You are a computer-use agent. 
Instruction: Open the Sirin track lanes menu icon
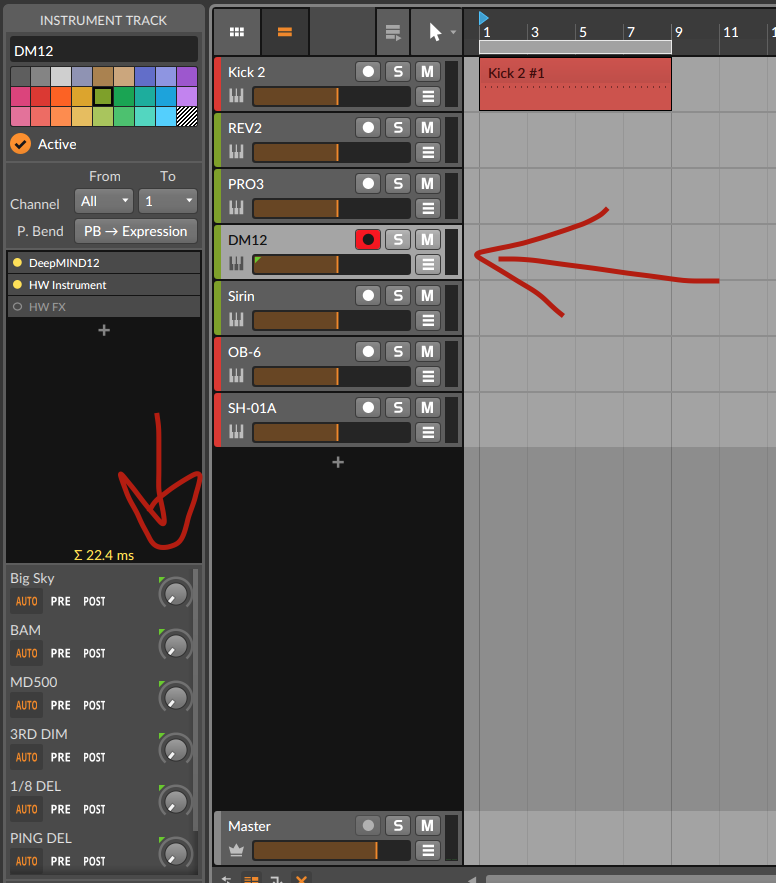click(x=428, y=320)
